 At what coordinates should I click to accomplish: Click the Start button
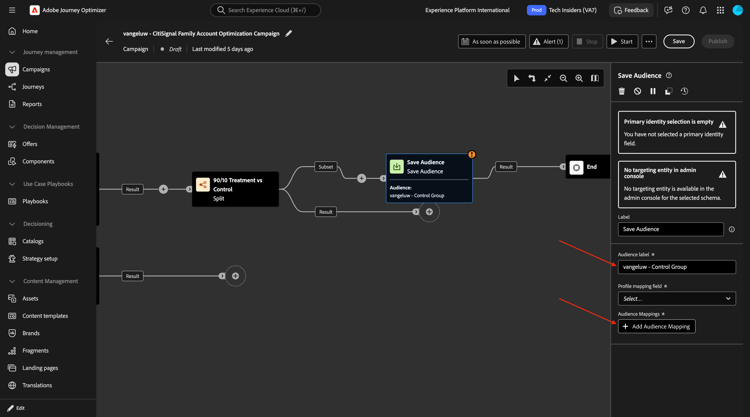point(622,42)
